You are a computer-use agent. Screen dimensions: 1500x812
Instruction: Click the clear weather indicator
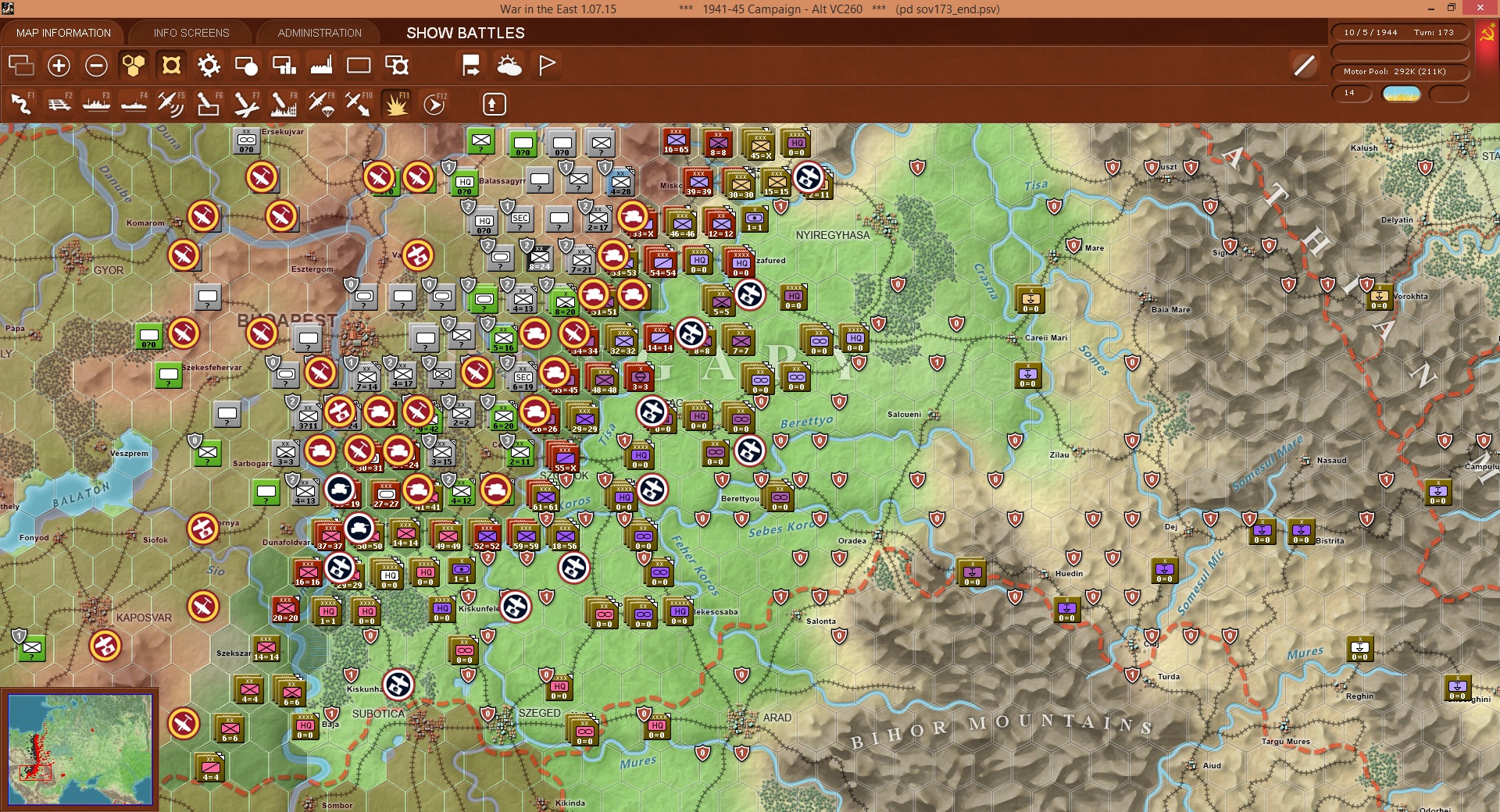pos(1402,94)
